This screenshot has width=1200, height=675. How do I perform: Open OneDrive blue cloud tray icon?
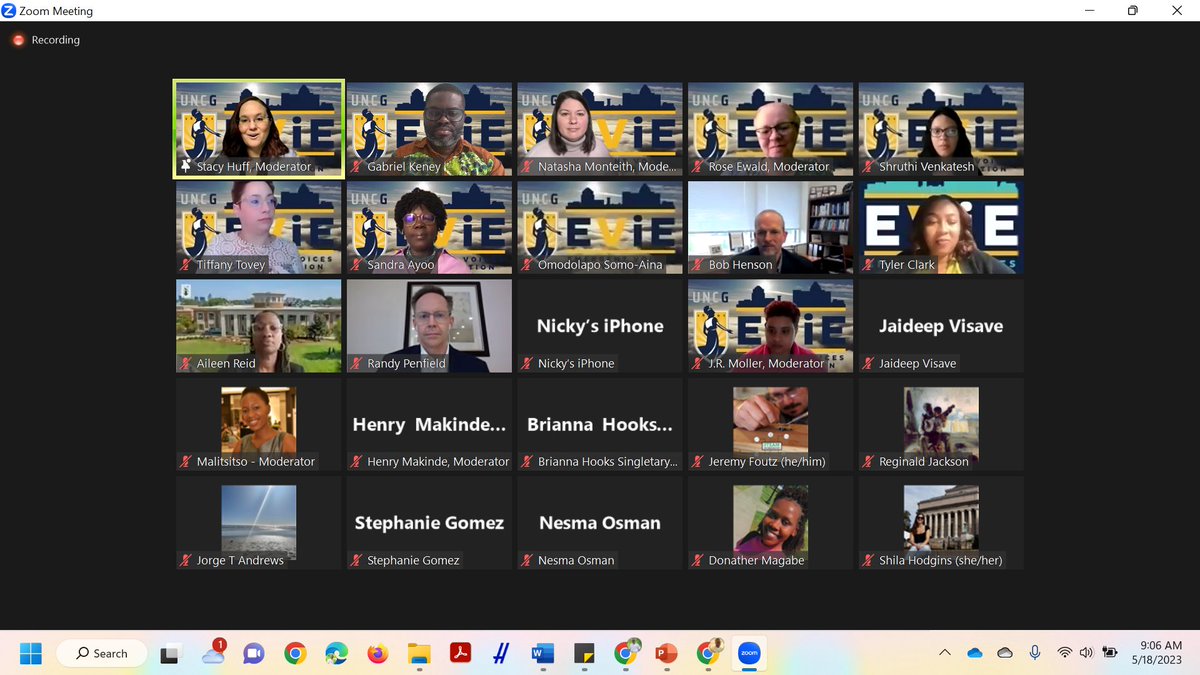point(974,653)
